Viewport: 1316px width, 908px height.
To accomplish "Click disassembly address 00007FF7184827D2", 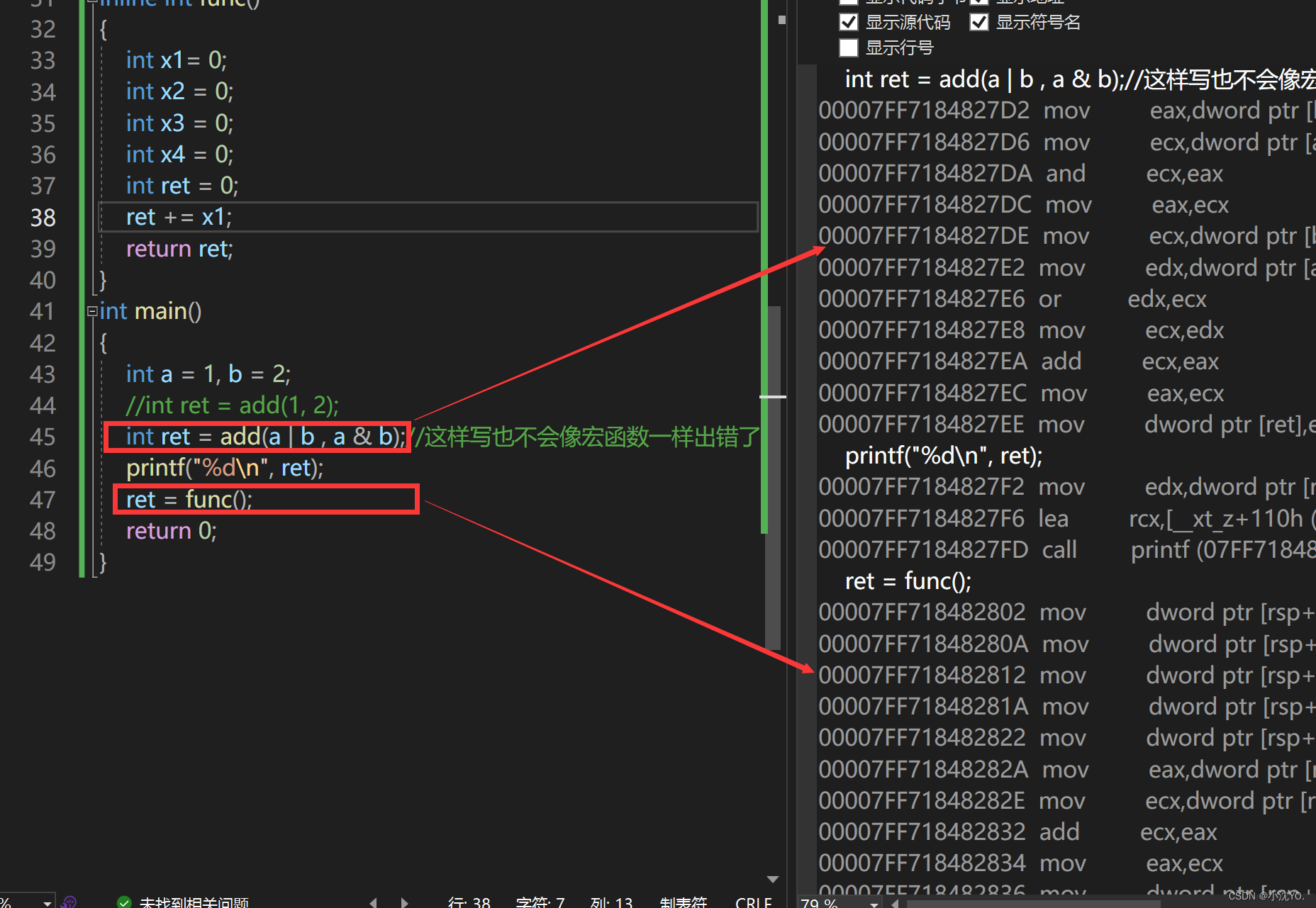I will click(924, 111).
